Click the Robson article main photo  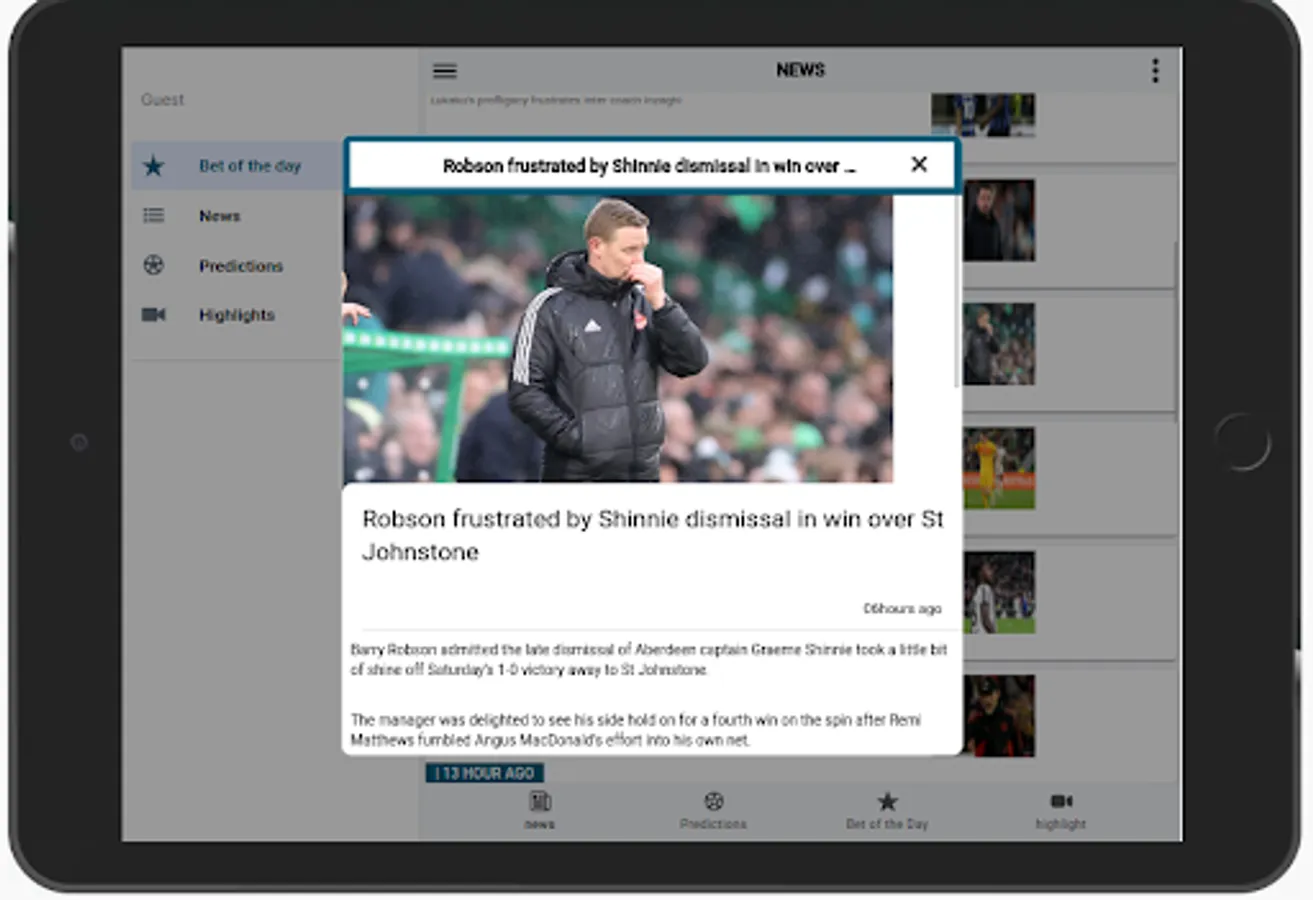pos(618,338)
